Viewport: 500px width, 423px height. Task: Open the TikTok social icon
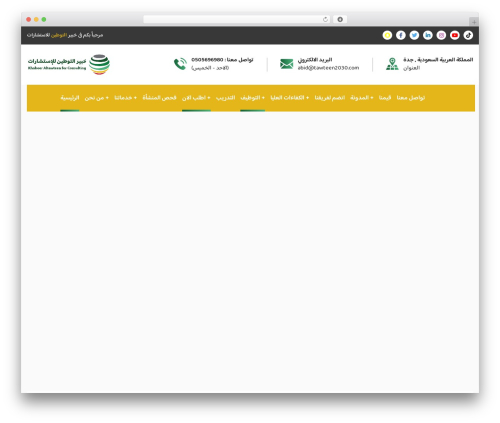468,35
